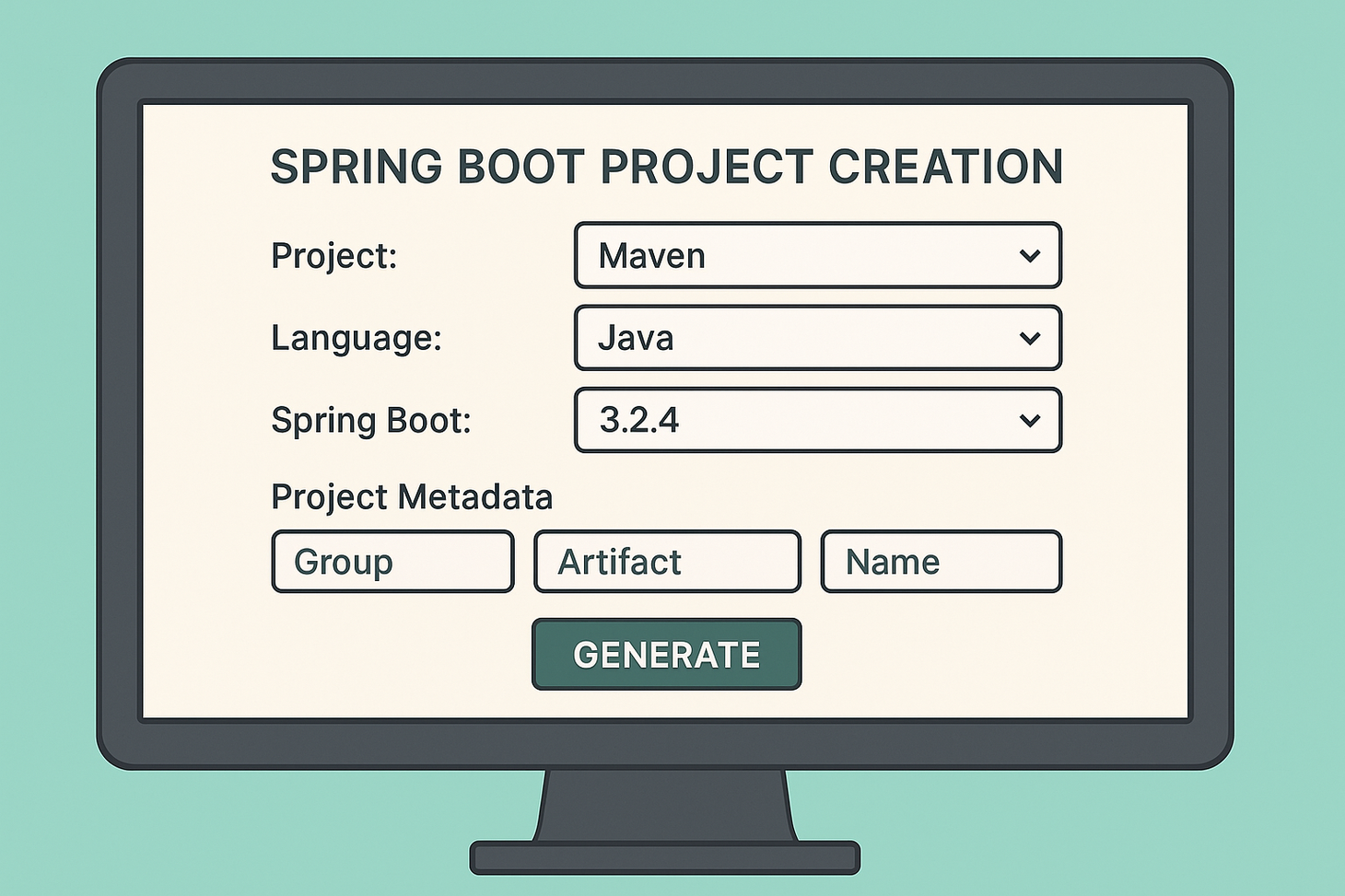This screenshot has height=896, width=1345.
Task: Click the Name field under Project Metadata
Action: pos(940,561)
